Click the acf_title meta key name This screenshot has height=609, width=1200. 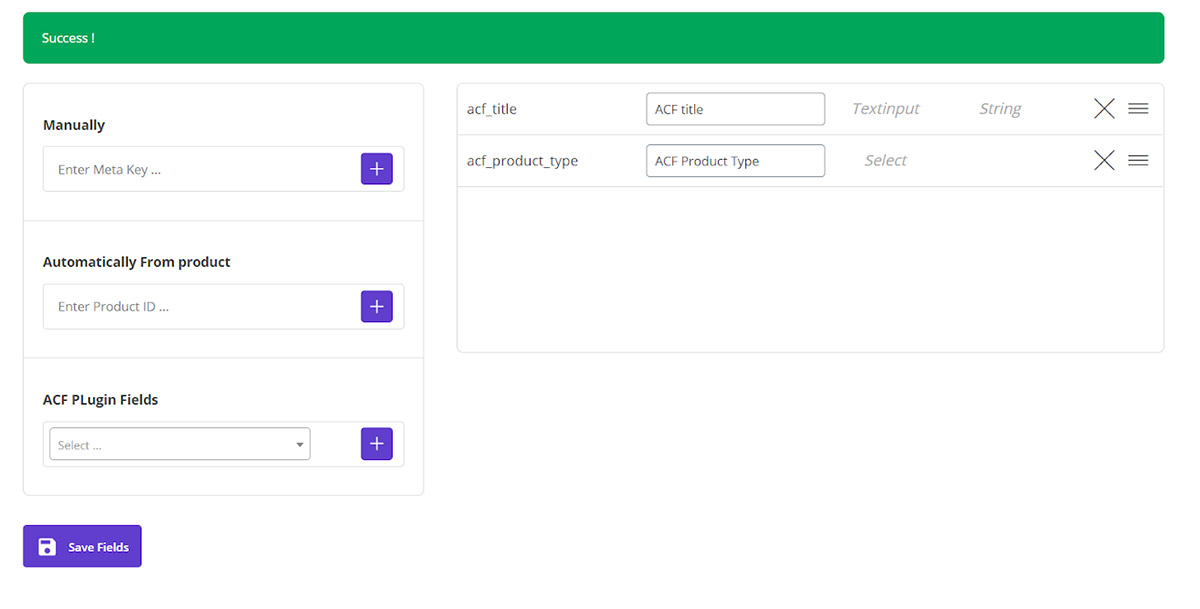click(x=492, y=109)
